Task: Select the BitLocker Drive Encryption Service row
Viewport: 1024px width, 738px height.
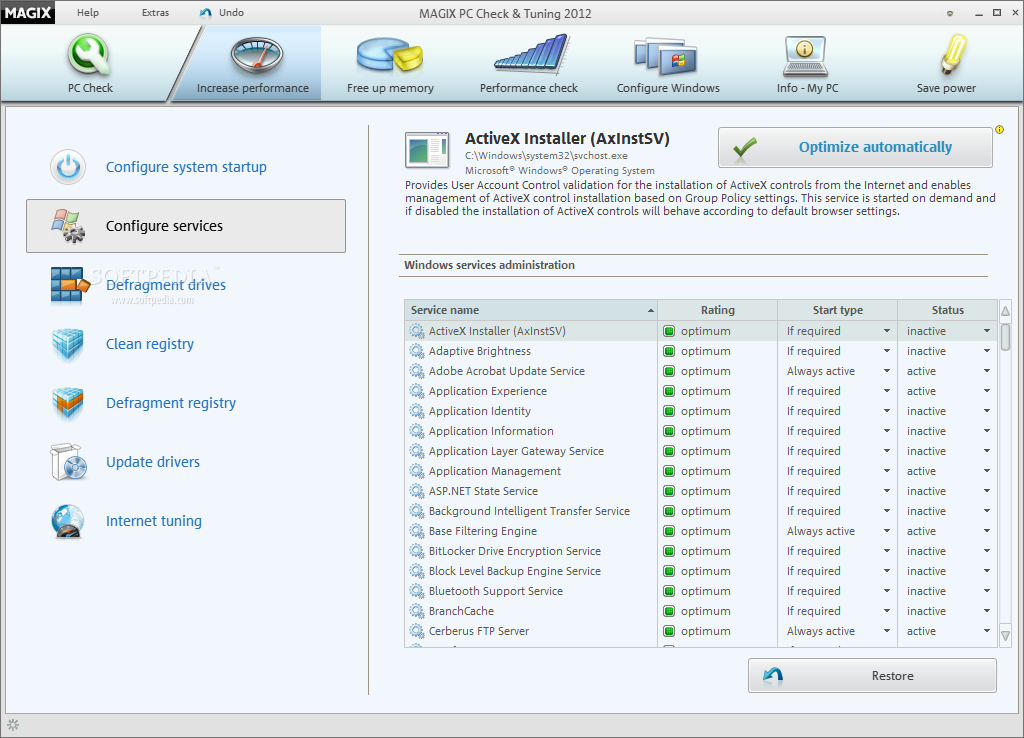Action: pos(701,551)
